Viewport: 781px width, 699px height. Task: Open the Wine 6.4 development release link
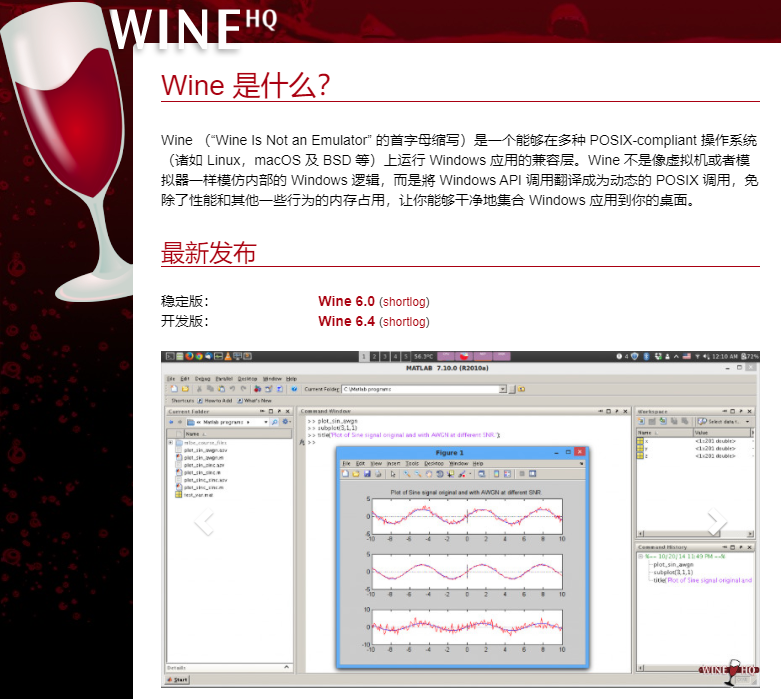coord(346,321)
